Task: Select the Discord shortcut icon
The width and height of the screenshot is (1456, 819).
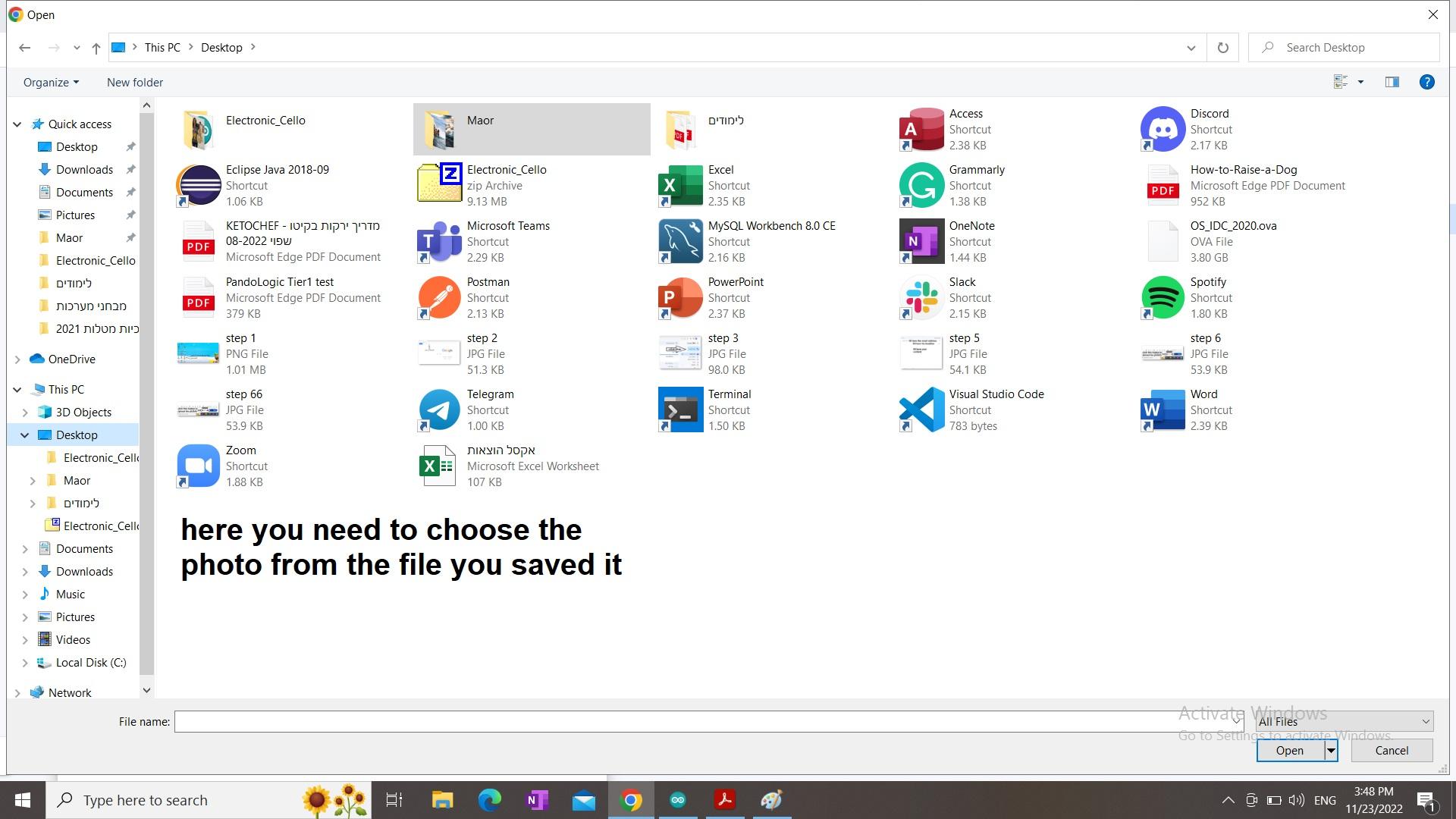Action: click(1162, 129)
